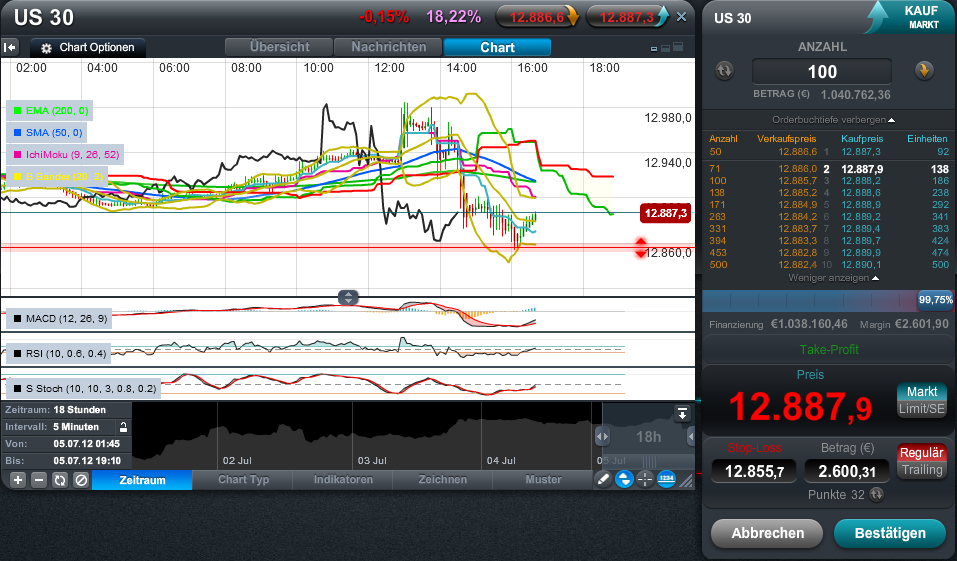This screenshot has width=957, height=561.
Task: Click the Abbrechen button
Action: point(767,533)
